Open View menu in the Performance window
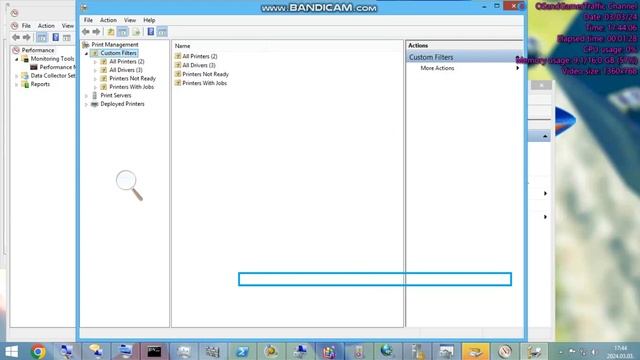 click(x=68, y=26)
